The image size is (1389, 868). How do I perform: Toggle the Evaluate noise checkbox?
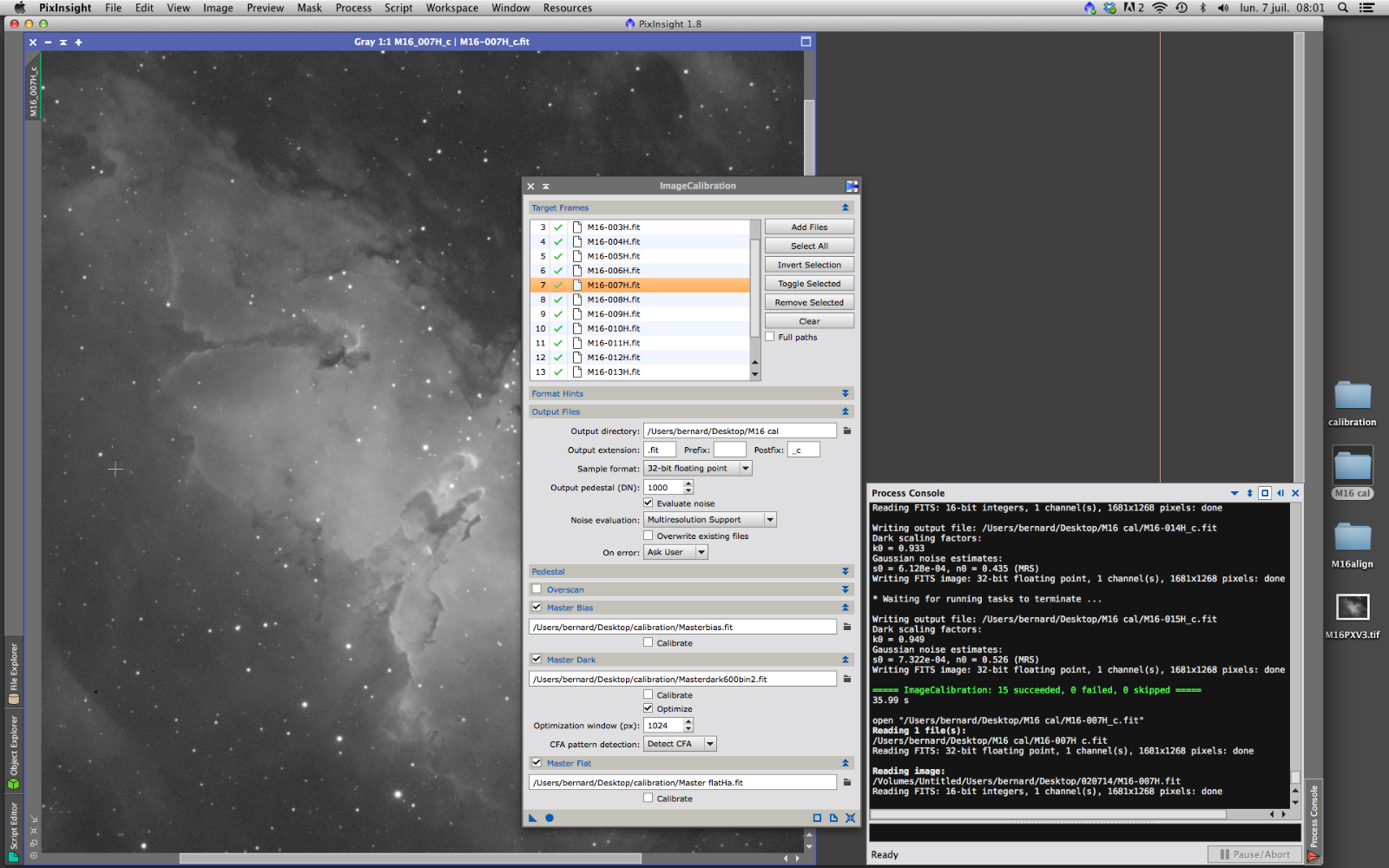pyautogui.click(x=648, y=503)
